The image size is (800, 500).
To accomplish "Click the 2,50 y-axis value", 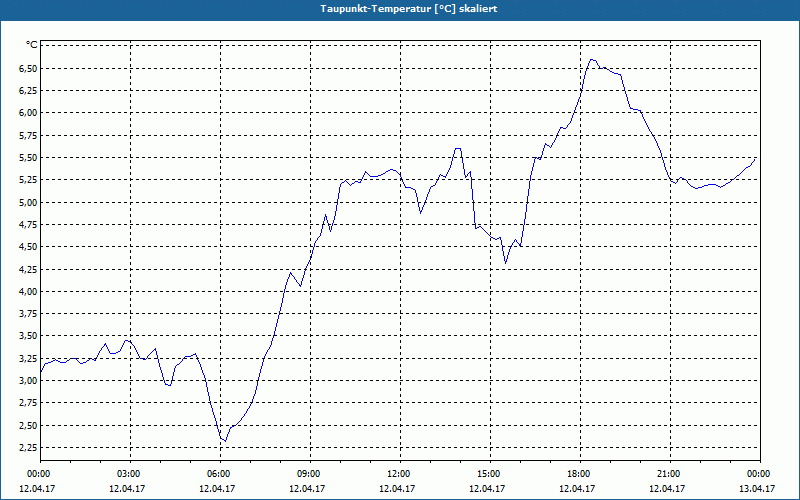I will (x=28, y=426).
